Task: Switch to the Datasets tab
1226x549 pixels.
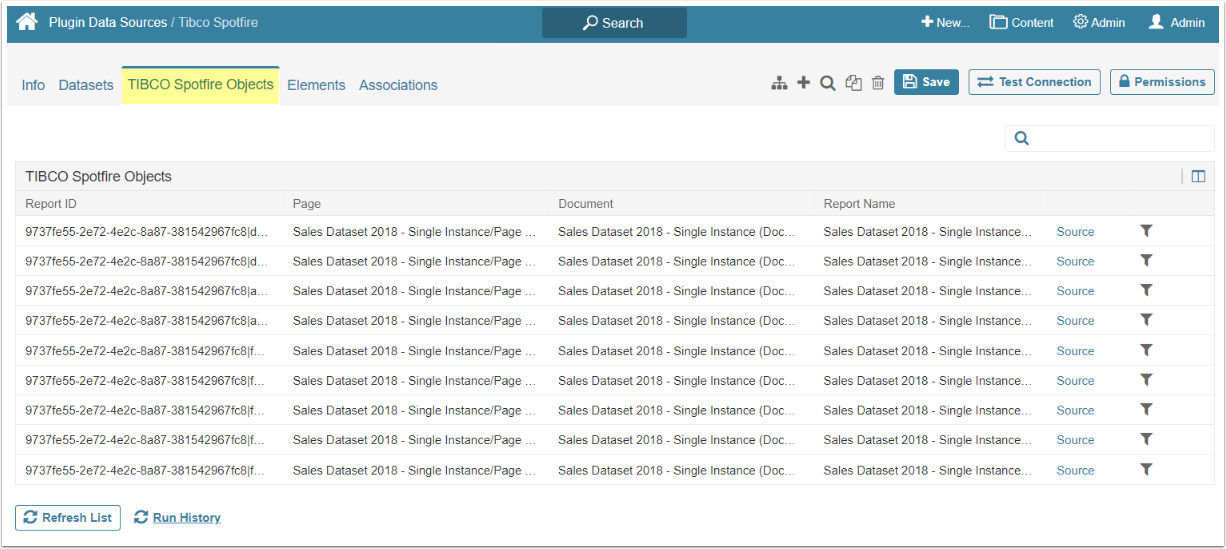Action: (86, 85)
